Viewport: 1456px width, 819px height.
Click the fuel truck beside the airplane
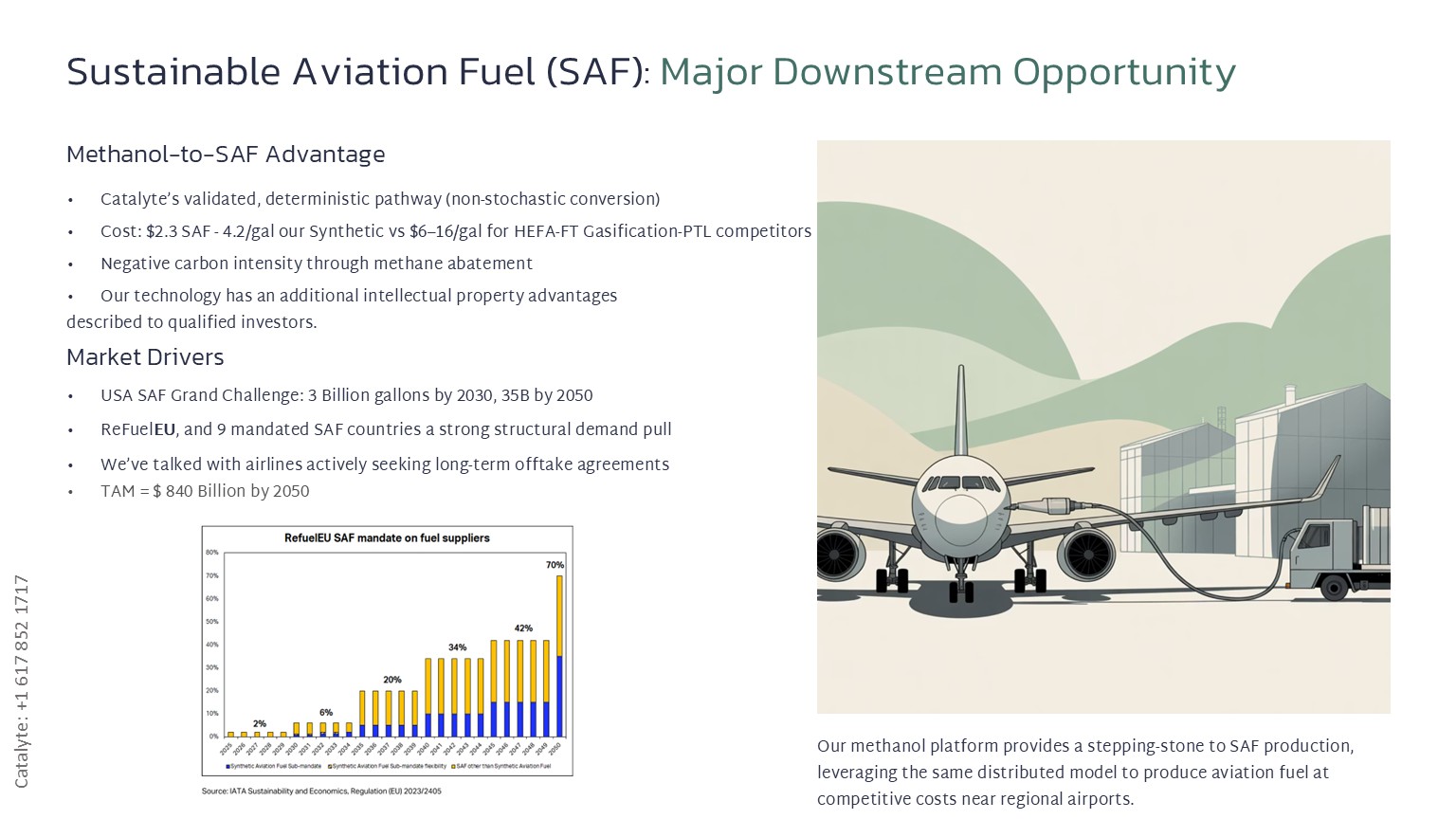(x=1337, y=559)
